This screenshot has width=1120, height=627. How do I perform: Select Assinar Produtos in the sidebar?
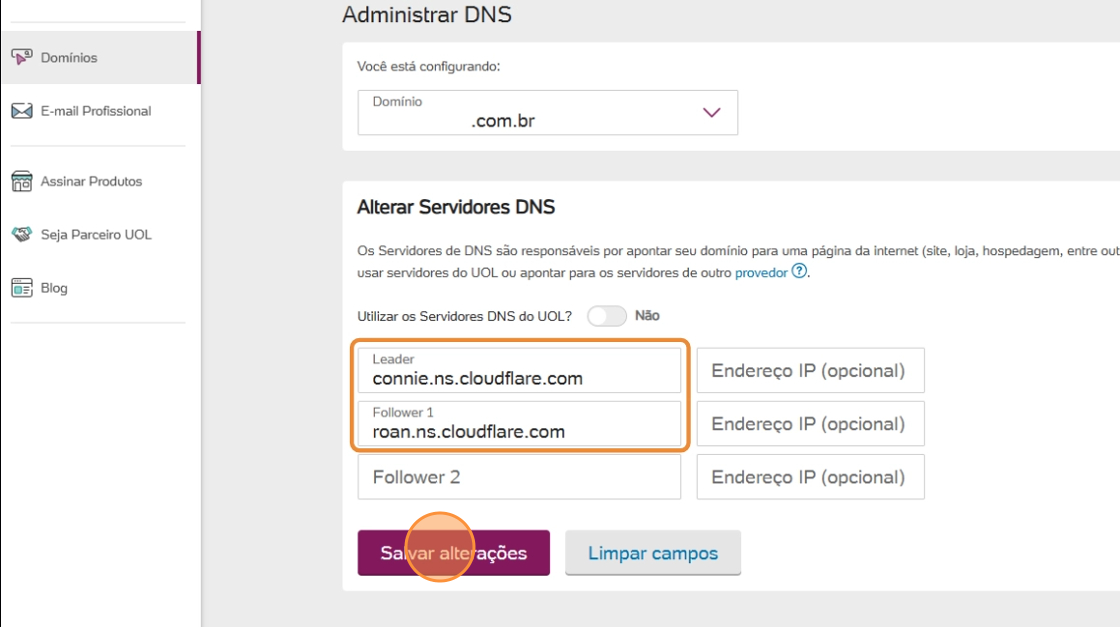tap(91, 181)
